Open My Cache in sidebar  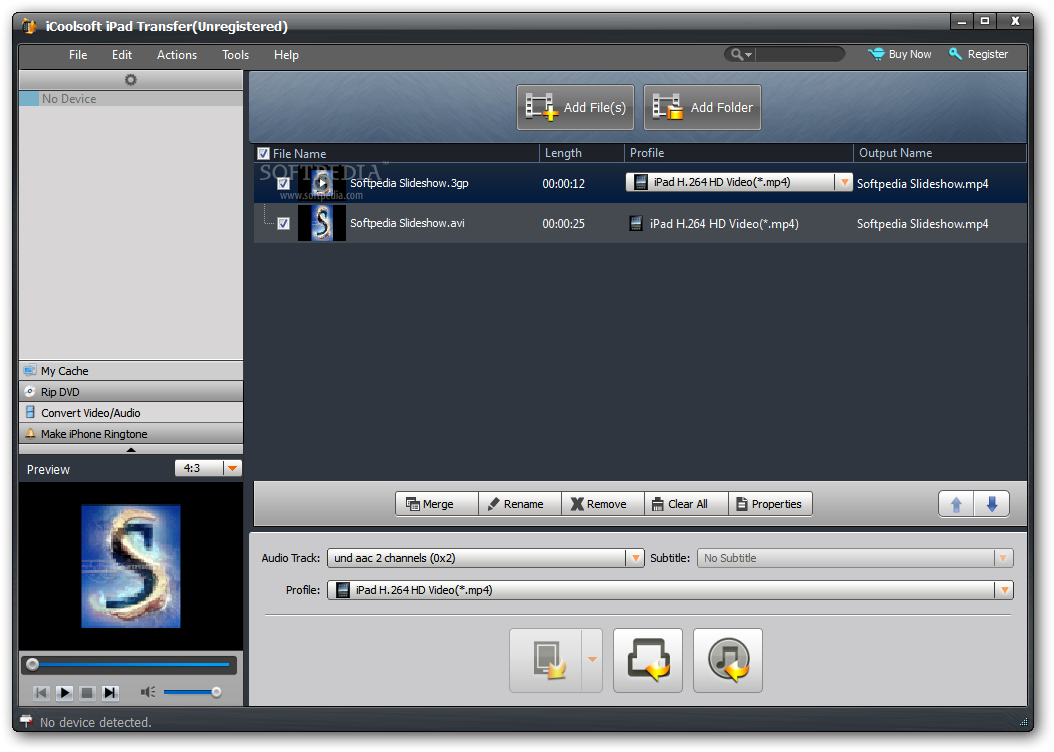pyautogui.click(x=131, y=371)
